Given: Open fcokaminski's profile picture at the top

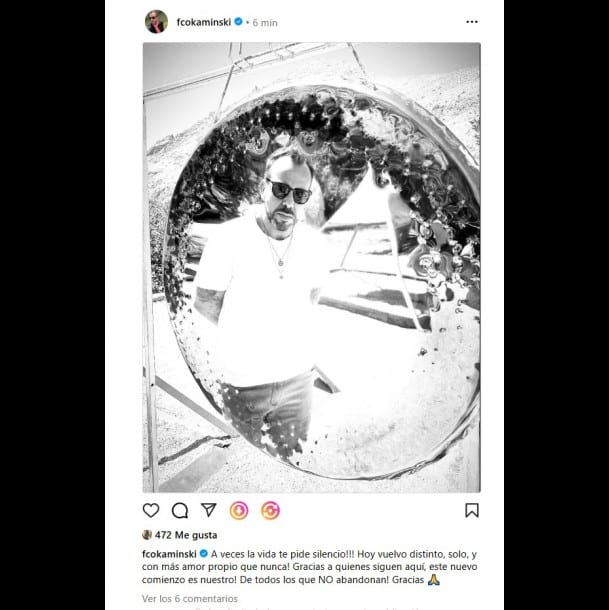Looking at the screenshot, I should 156,22.
